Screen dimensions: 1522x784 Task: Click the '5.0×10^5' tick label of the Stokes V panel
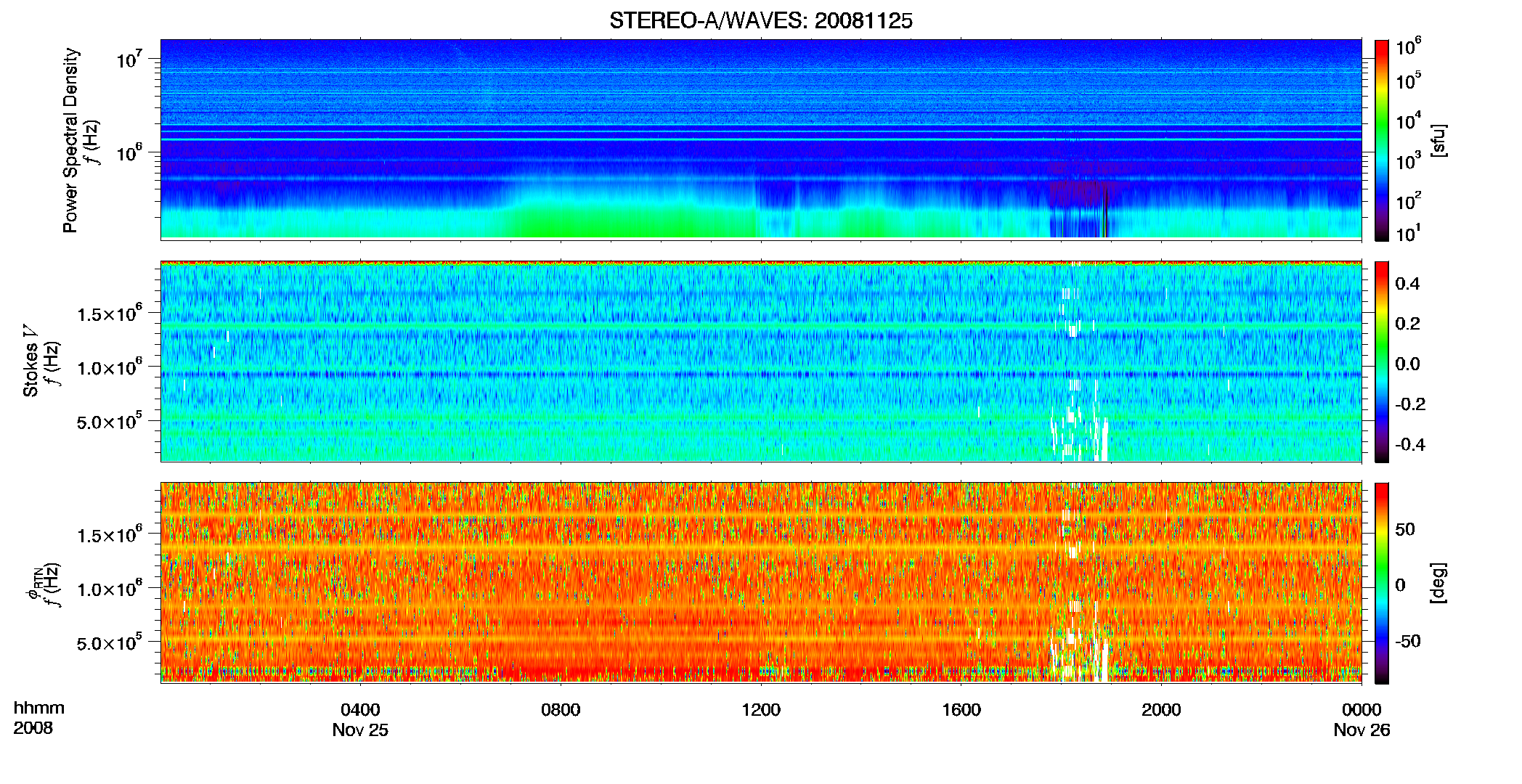coord(109,421)
